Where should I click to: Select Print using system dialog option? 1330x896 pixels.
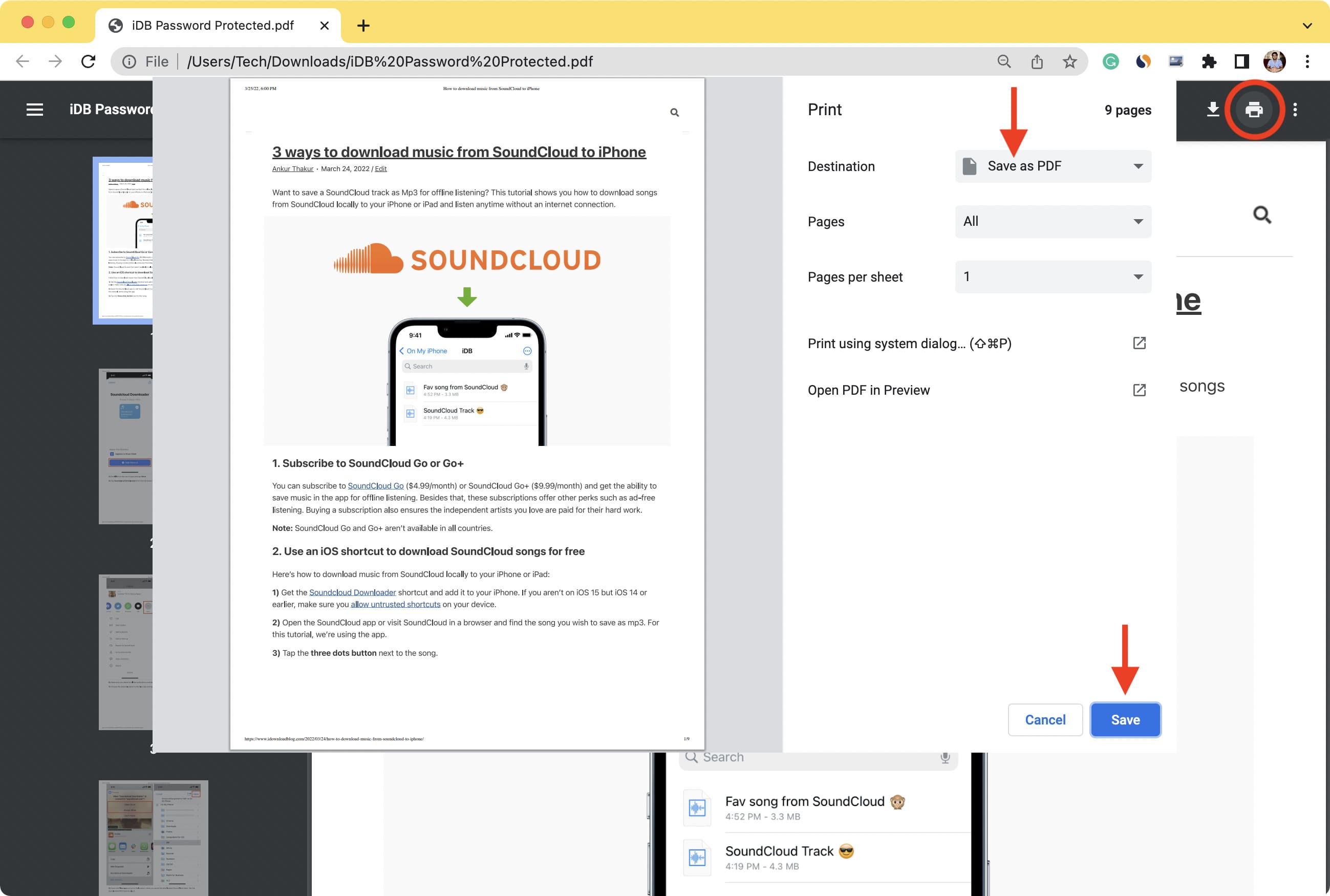pos(977,344)
